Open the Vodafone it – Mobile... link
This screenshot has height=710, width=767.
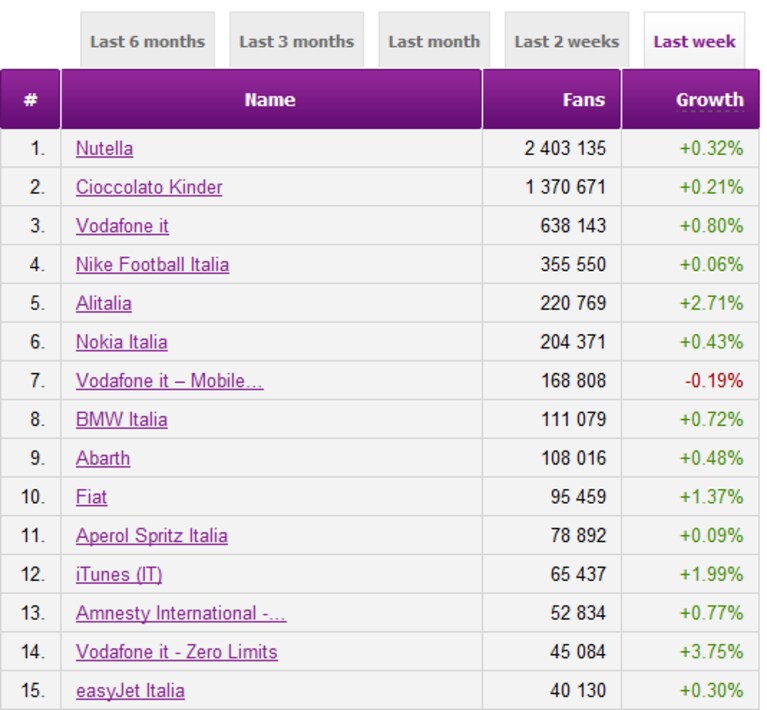169,380
